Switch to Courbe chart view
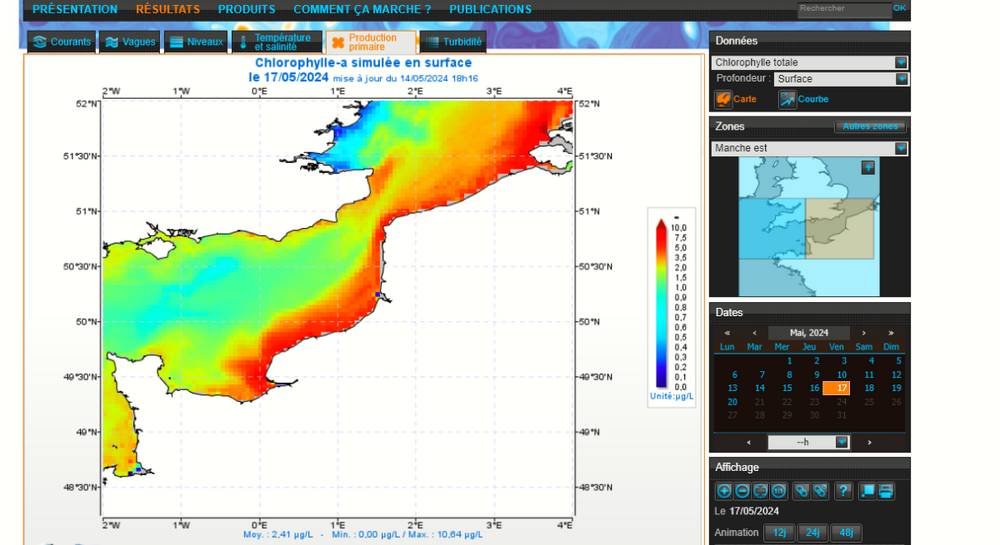The width and height of the screenshot is (1000, 545). tap(804, 99)
